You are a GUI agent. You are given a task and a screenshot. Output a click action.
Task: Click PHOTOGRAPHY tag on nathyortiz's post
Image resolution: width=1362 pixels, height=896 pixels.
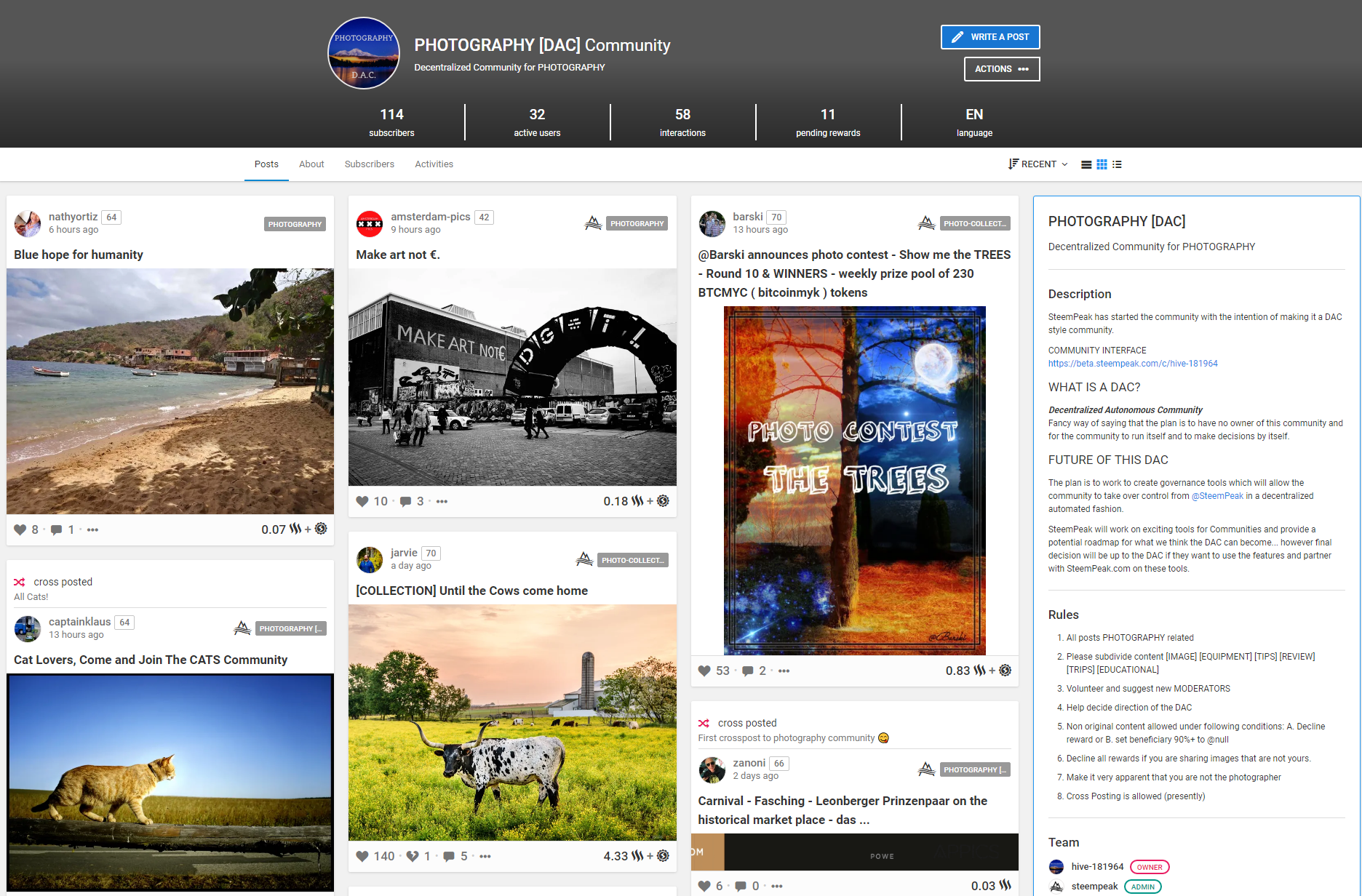(x=295, y=224)
